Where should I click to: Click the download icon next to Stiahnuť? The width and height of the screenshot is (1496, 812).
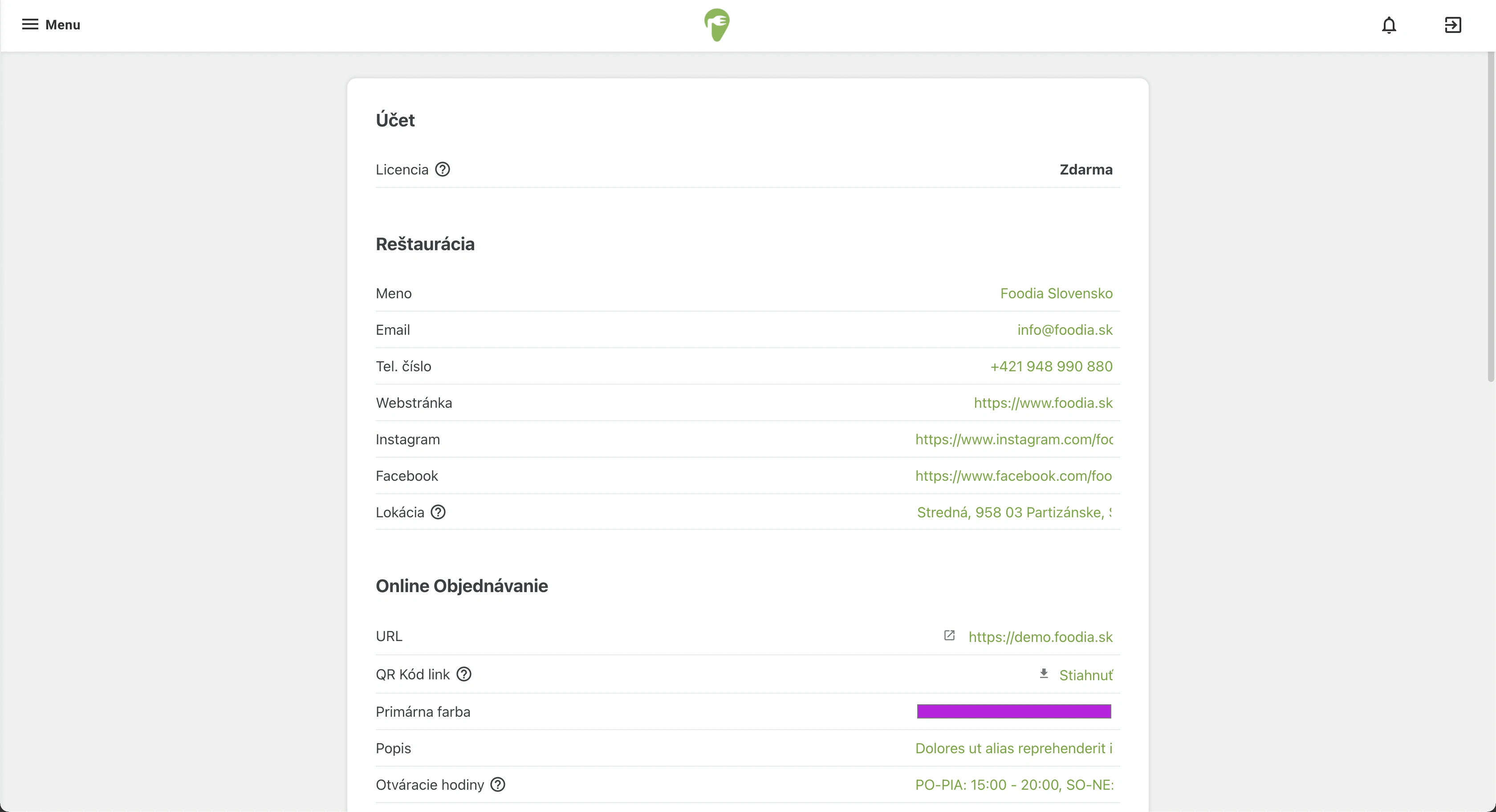(1044, 674)
